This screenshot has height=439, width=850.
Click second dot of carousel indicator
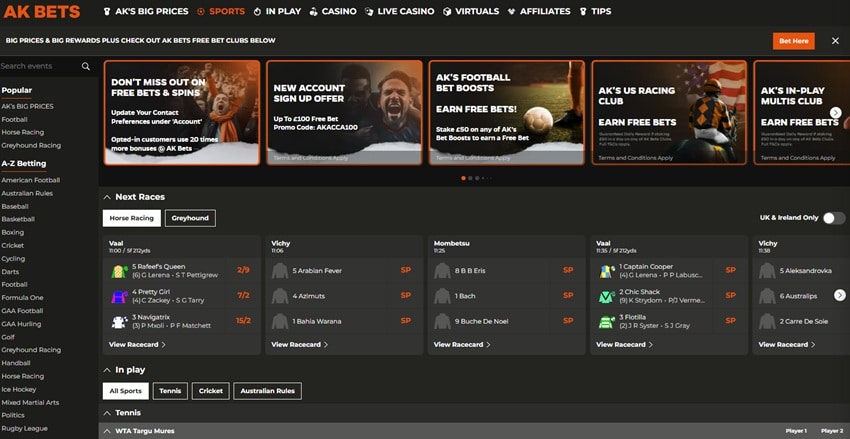coord(471,178)
